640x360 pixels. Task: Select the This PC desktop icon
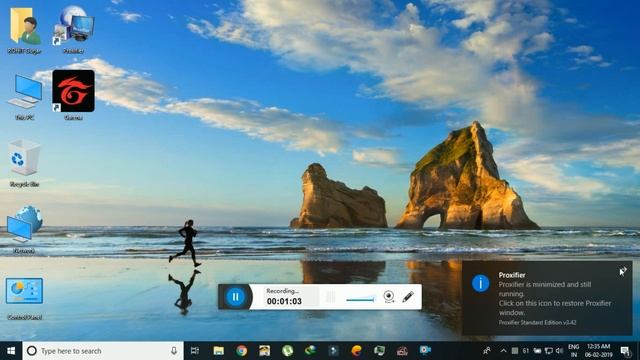tap(24, 97)
